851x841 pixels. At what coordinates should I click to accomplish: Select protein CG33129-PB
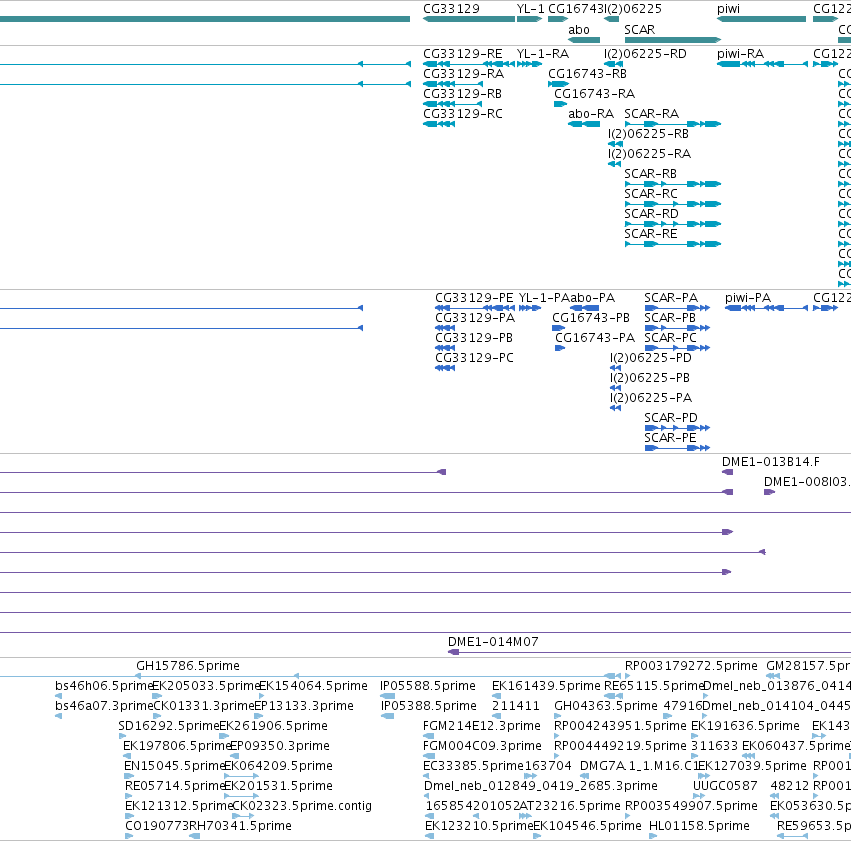445,348
